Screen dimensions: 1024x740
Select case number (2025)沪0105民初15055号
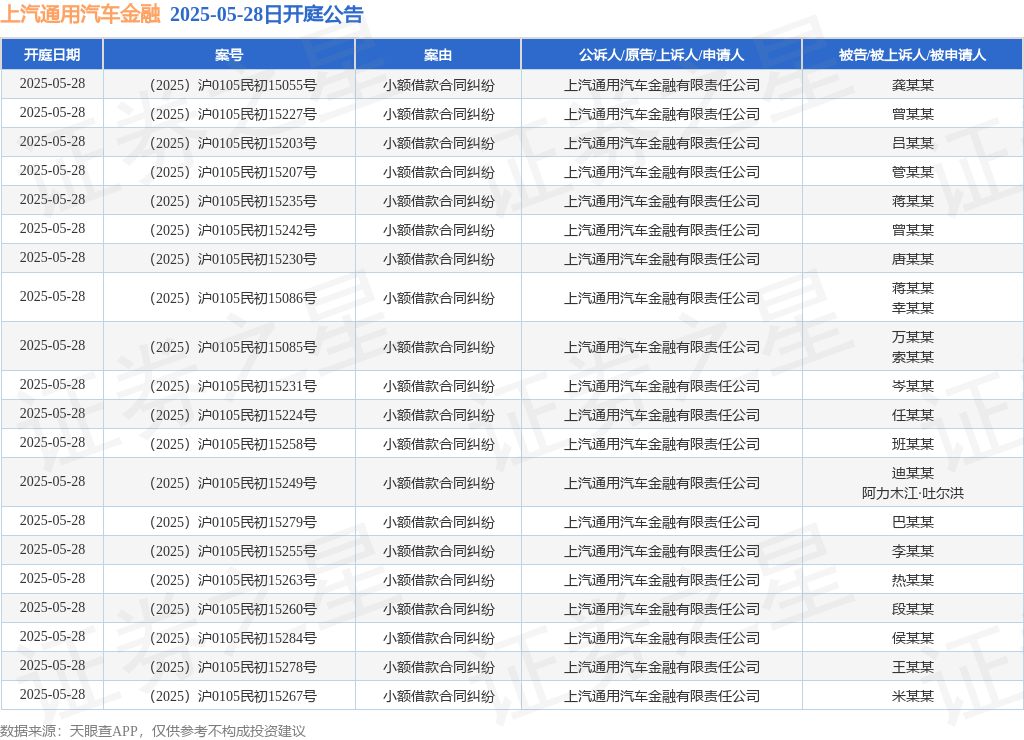[233, 86]
